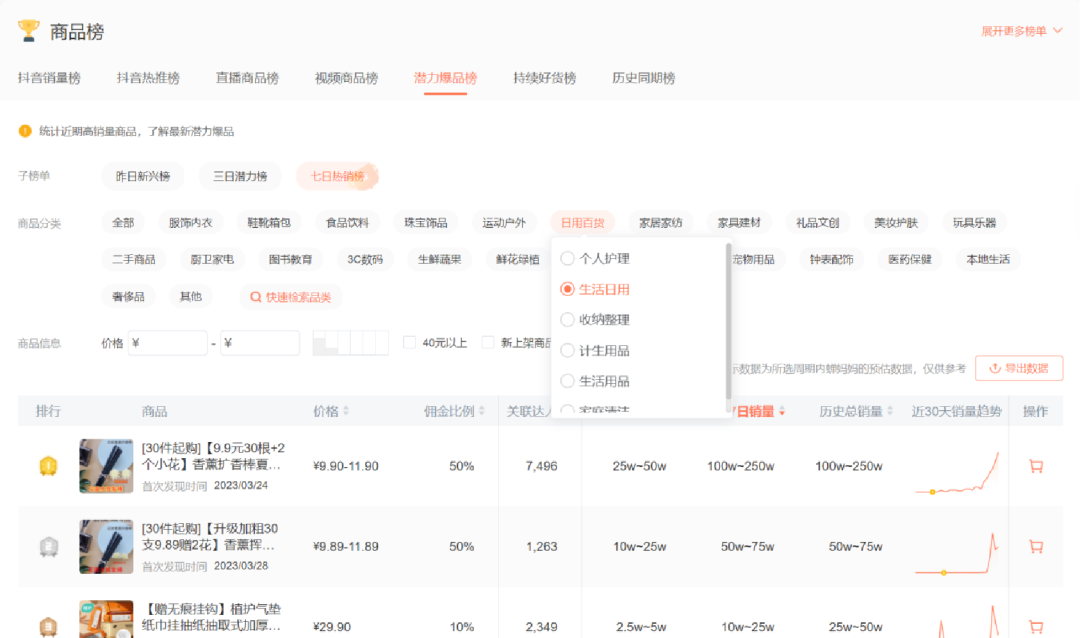This screenshot has height=638, width=1080.
Task: Click the trophy icon beside 商品榜
Action: (x=29, y=31)
